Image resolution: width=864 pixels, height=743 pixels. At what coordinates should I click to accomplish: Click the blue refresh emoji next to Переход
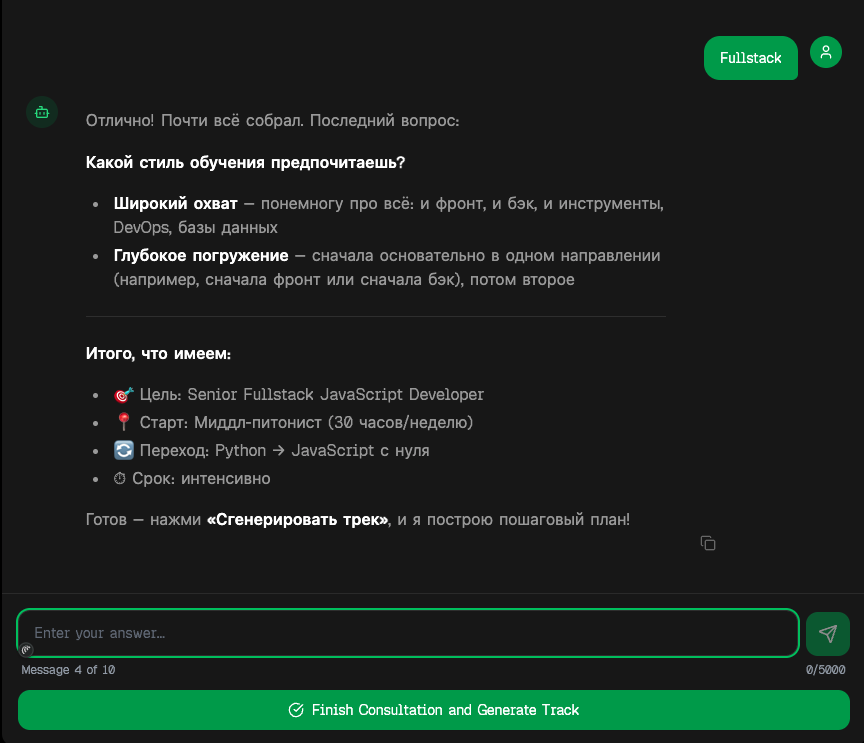[123, 450]
